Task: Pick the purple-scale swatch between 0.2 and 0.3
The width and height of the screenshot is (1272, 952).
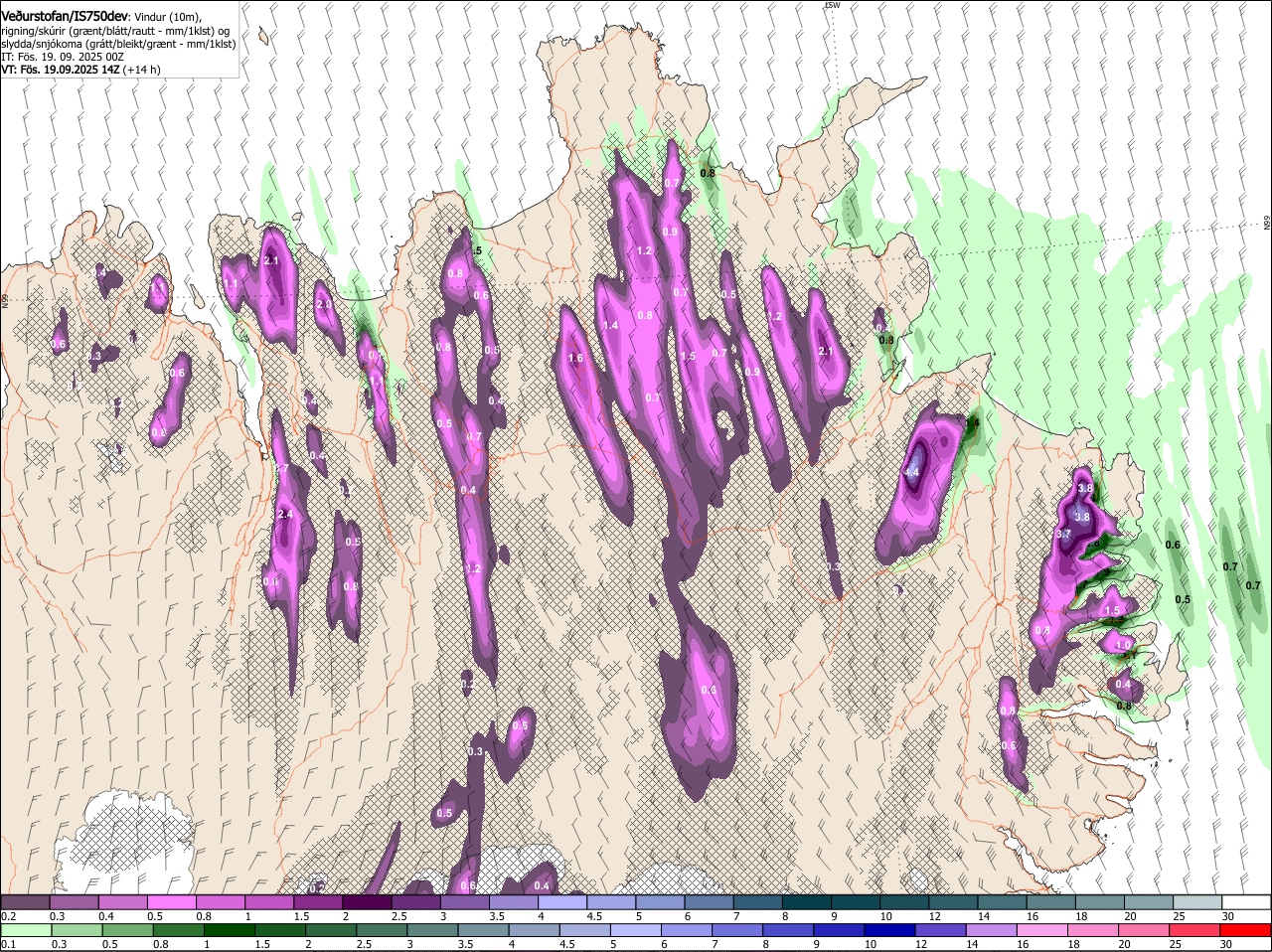Action: pyautogui.click(x=25, y=902)
